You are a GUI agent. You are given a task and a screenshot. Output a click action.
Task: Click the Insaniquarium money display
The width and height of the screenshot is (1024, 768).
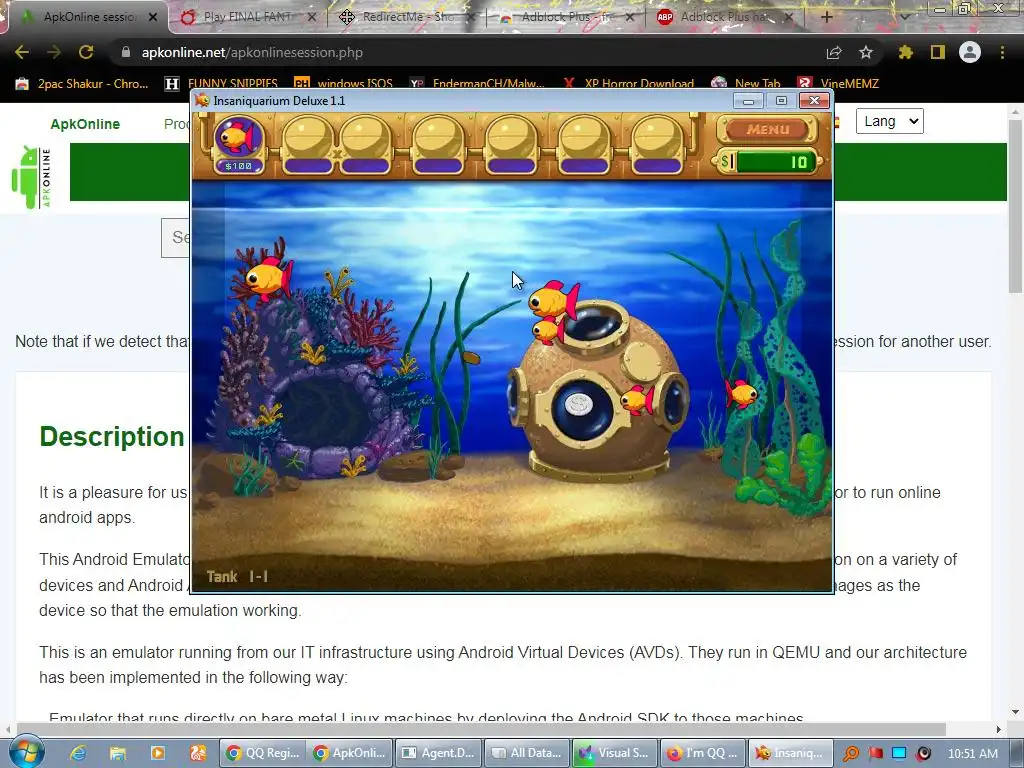(769, 161)
